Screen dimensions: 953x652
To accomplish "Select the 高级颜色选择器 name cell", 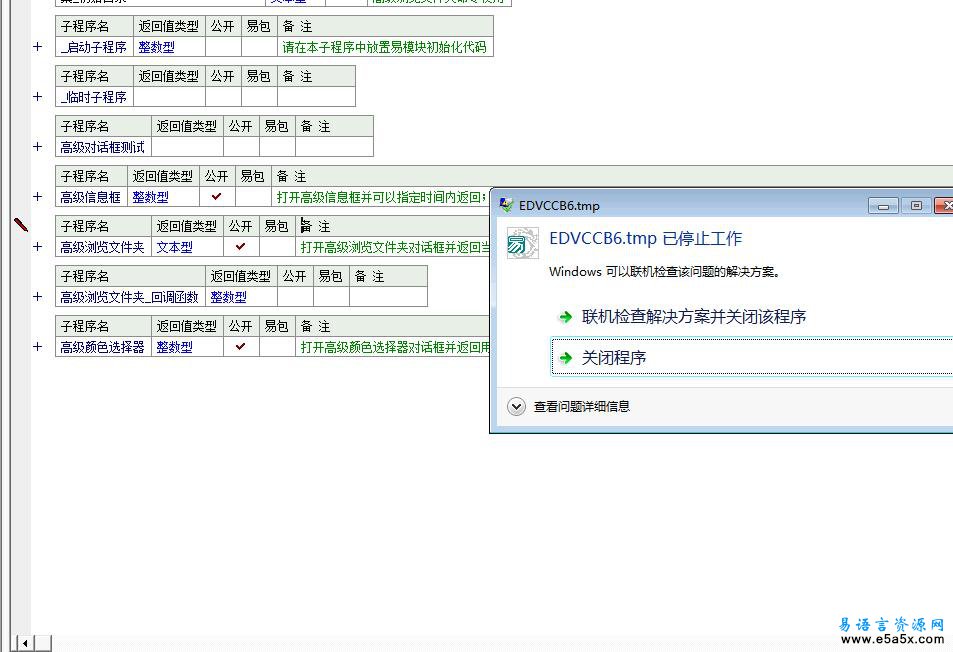I will [103, 346].
